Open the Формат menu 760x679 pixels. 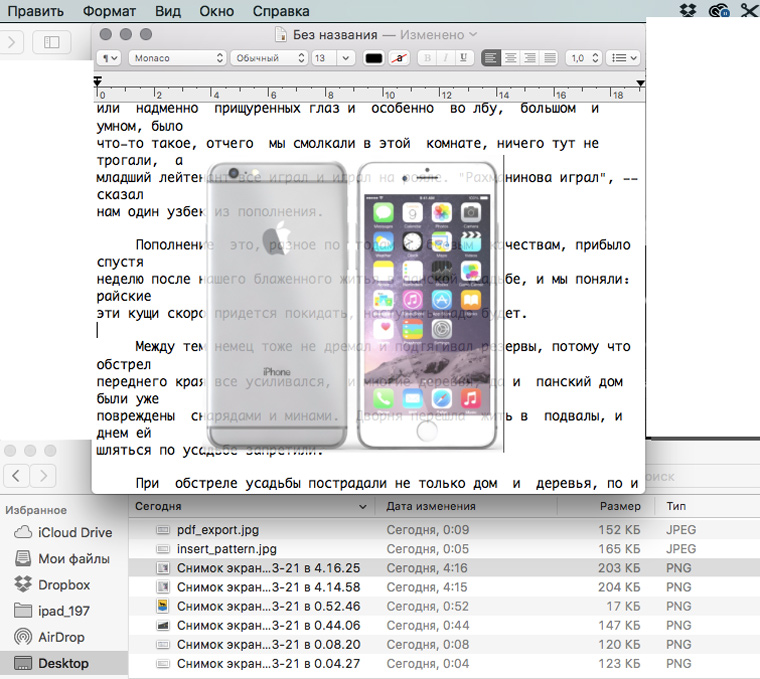[x=110, y=12]
